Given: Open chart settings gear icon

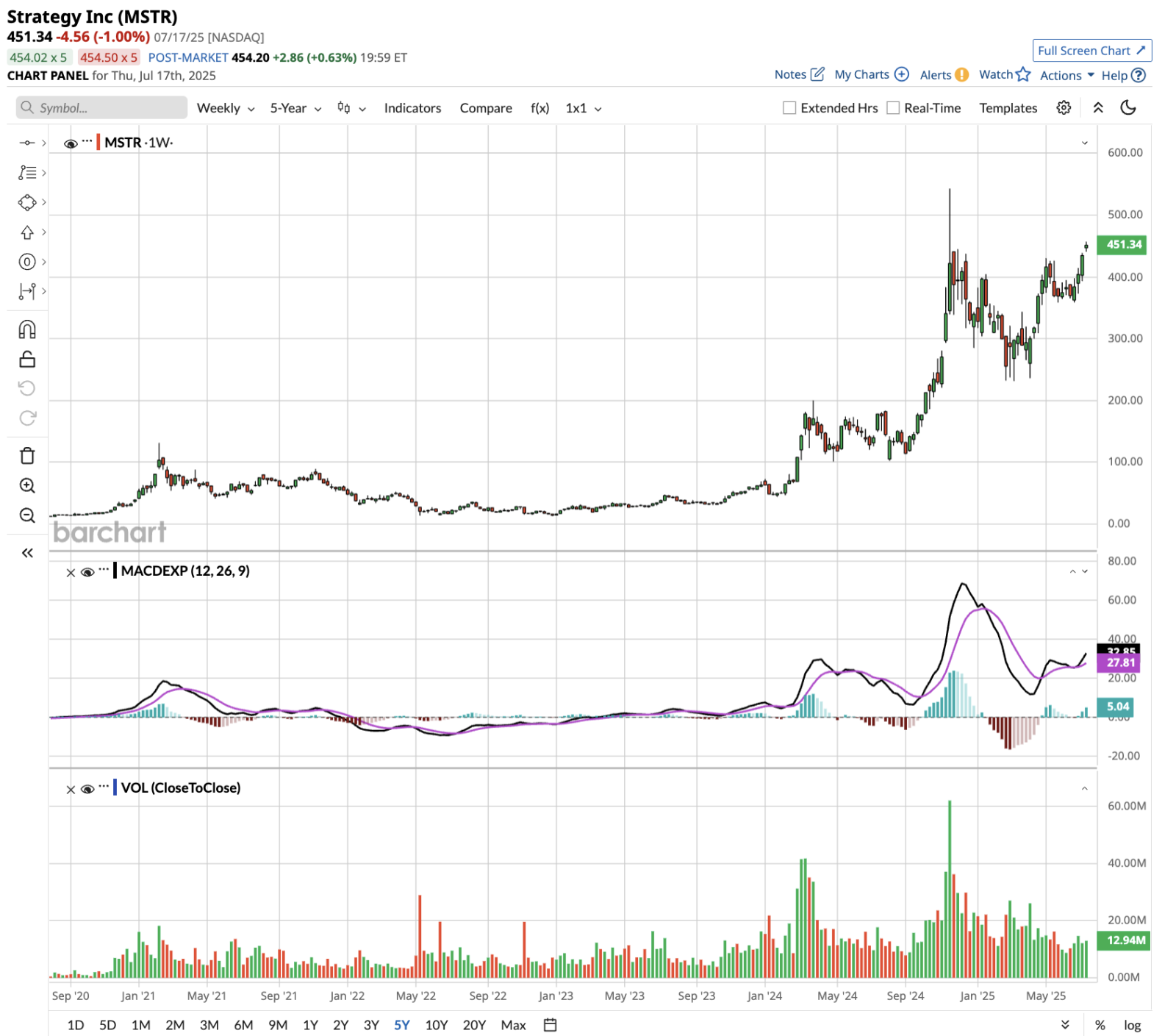Looking at the screenshot, I should coord(1063,108).
